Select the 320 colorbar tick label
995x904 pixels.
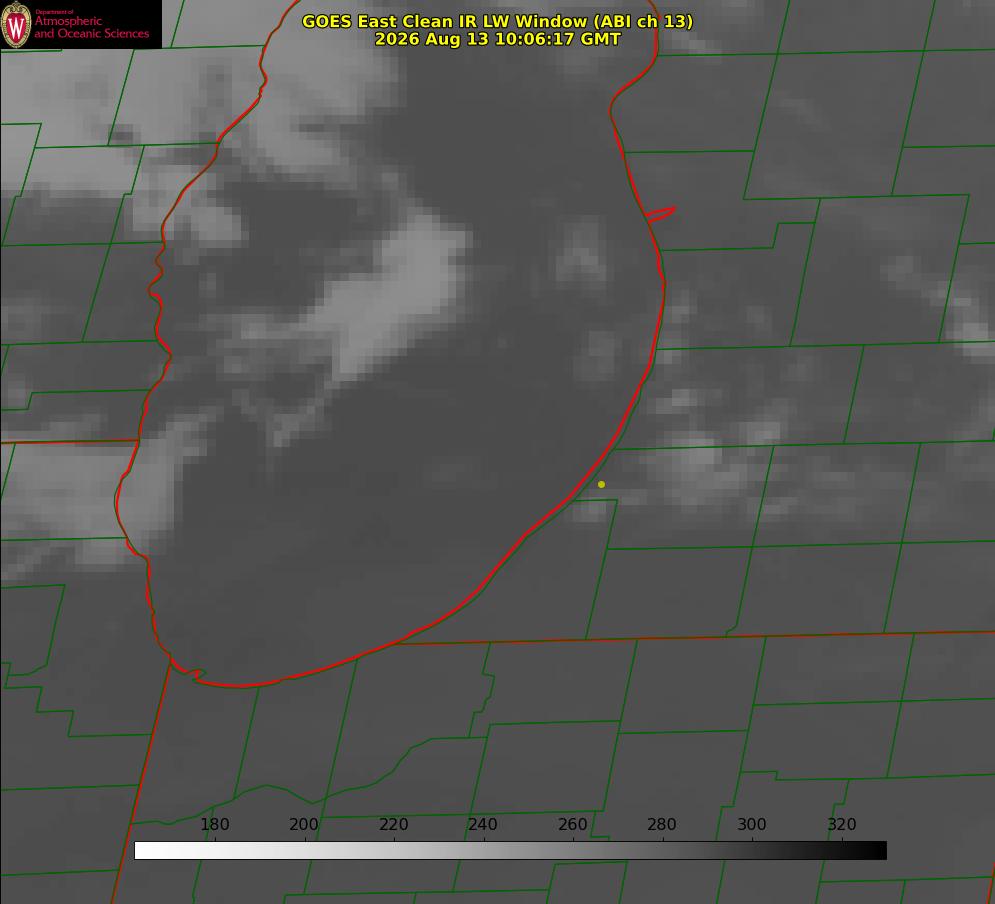pos(841,824)
